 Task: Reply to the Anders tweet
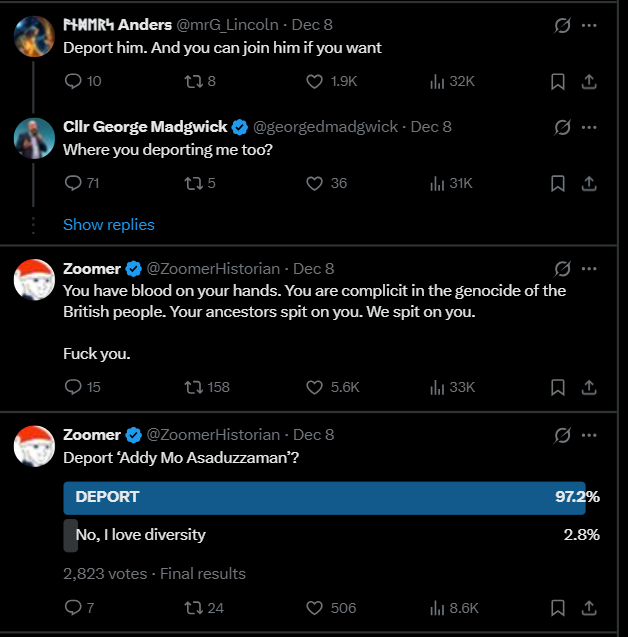[73, 81]
